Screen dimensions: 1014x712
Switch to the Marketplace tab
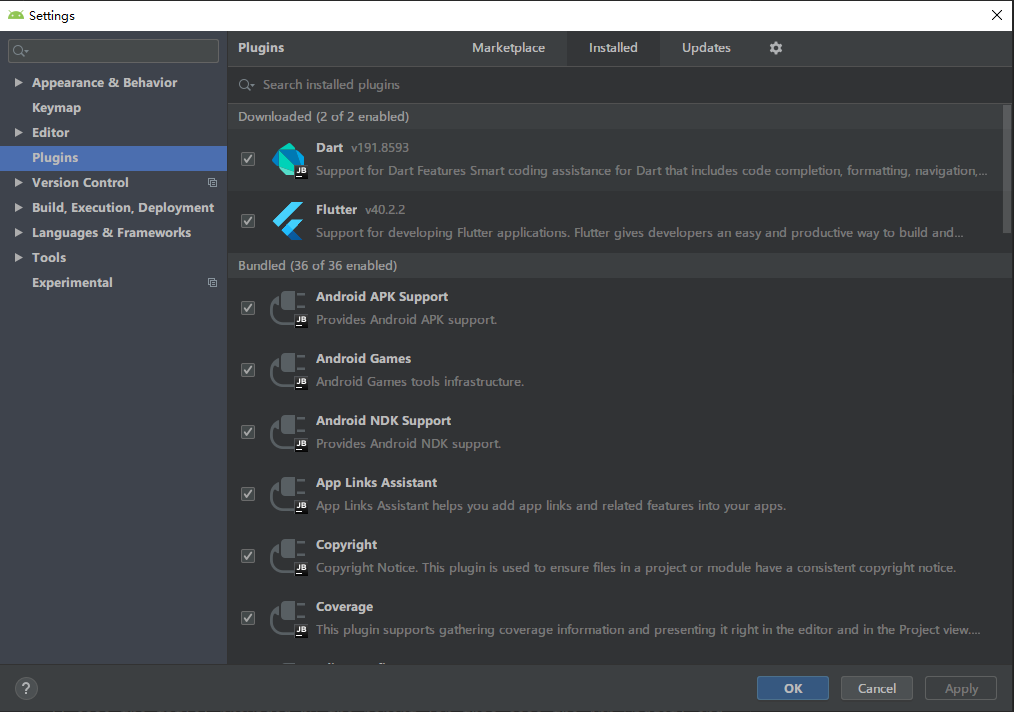coord(508,48)
